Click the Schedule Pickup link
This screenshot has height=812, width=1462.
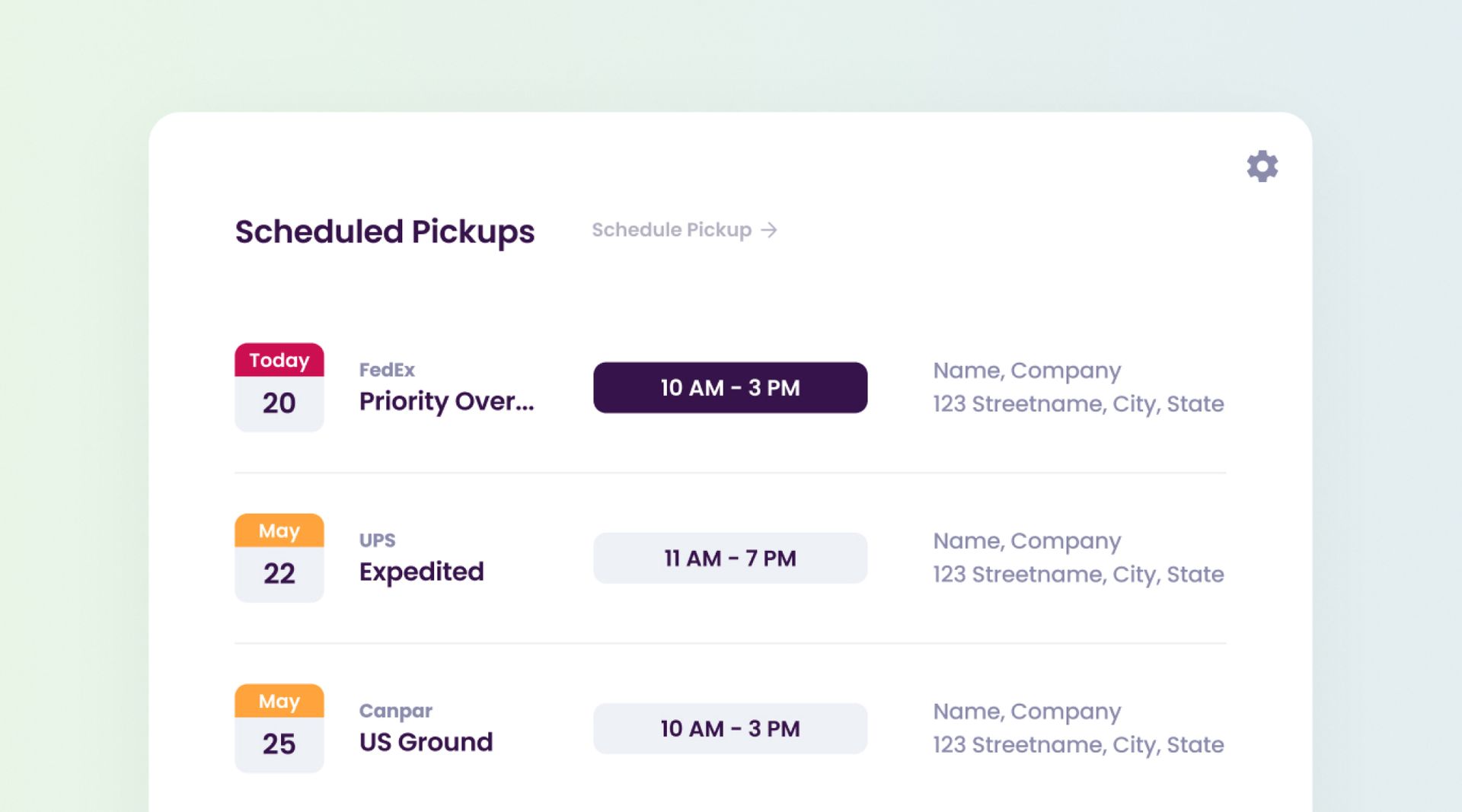tap(671, 230)
